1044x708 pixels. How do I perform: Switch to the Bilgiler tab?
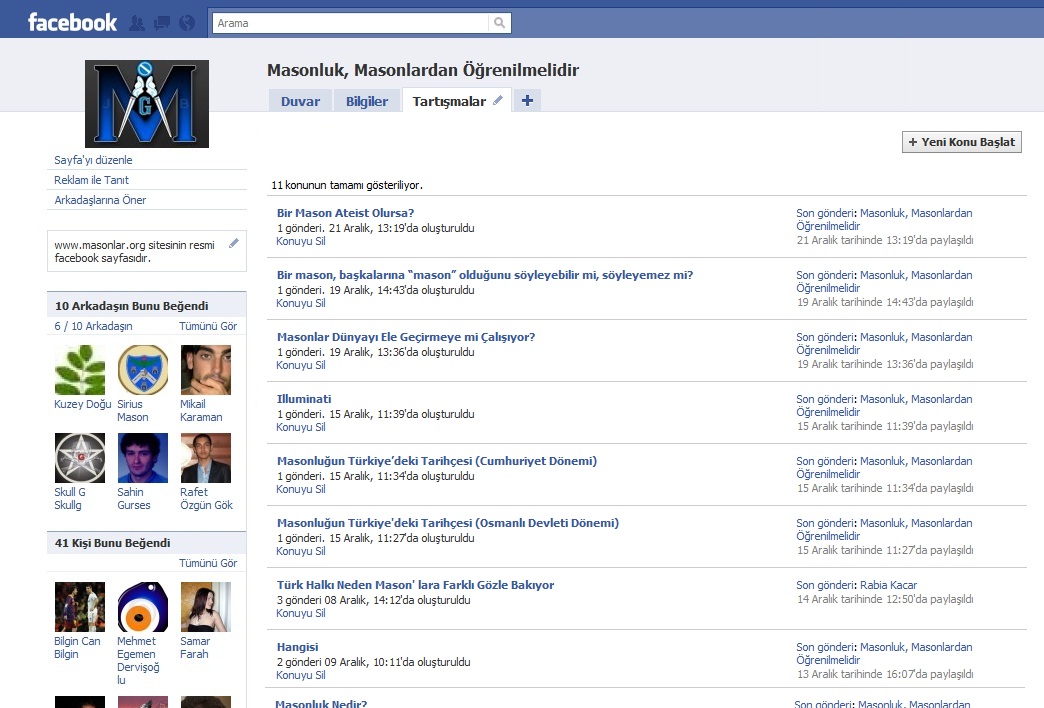367,101
